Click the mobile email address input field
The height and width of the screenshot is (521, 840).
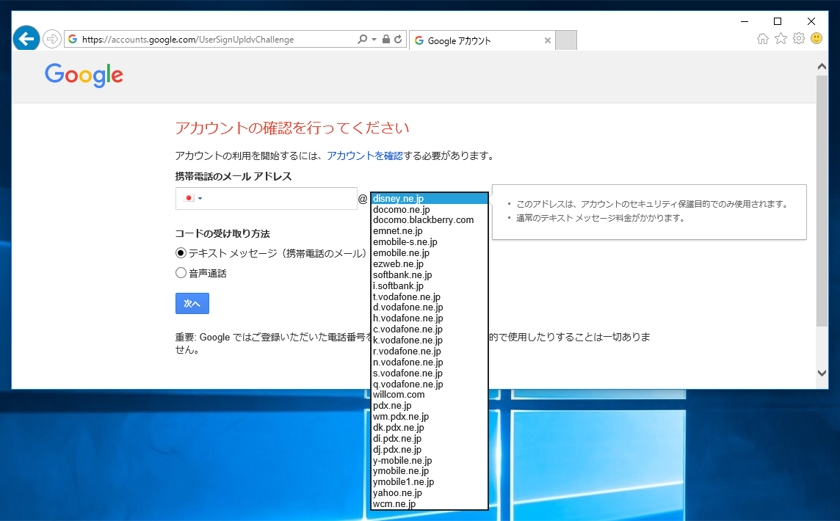pos(266,198)
